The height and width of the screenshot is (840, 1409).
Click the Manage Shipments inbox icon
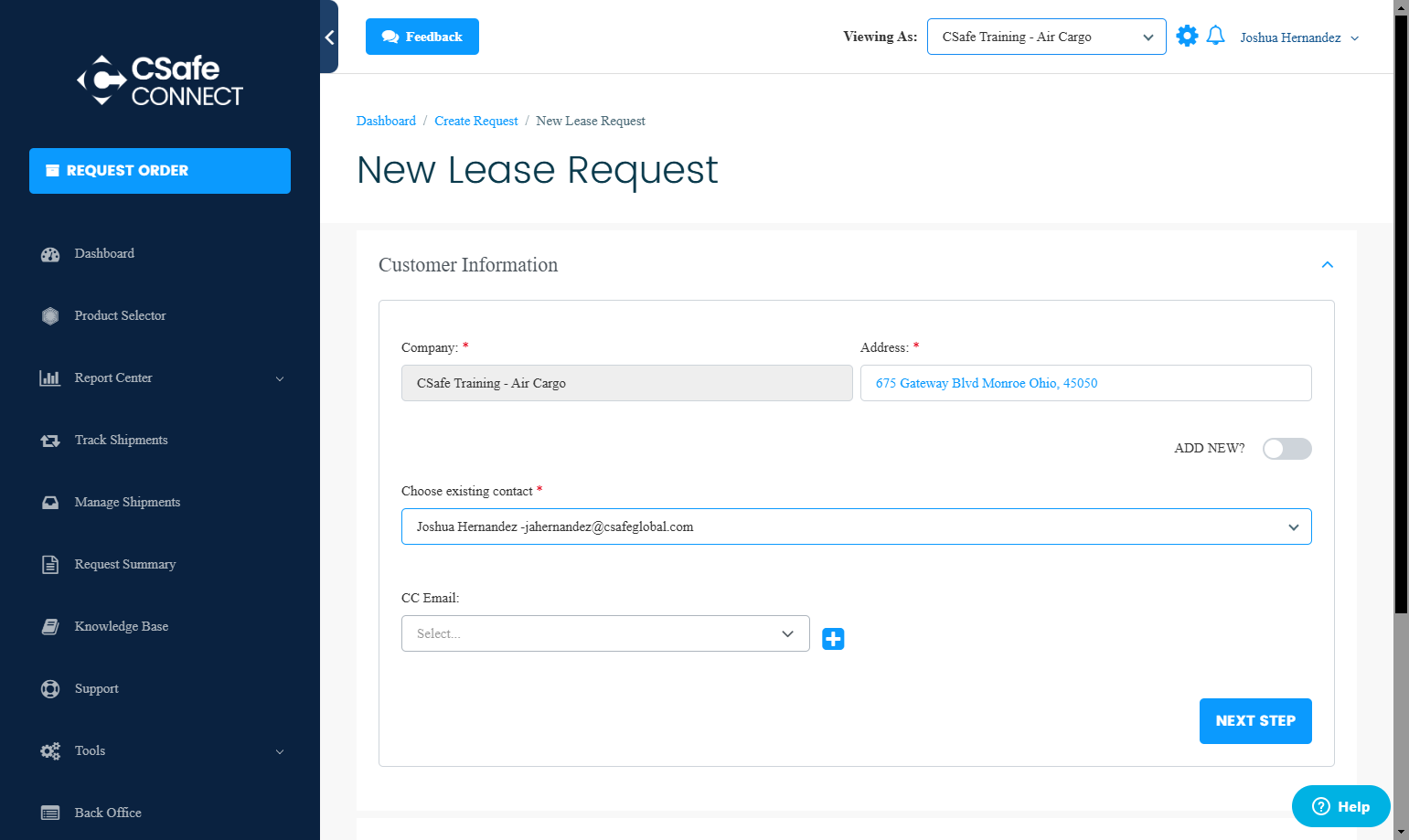coord(50,503)
